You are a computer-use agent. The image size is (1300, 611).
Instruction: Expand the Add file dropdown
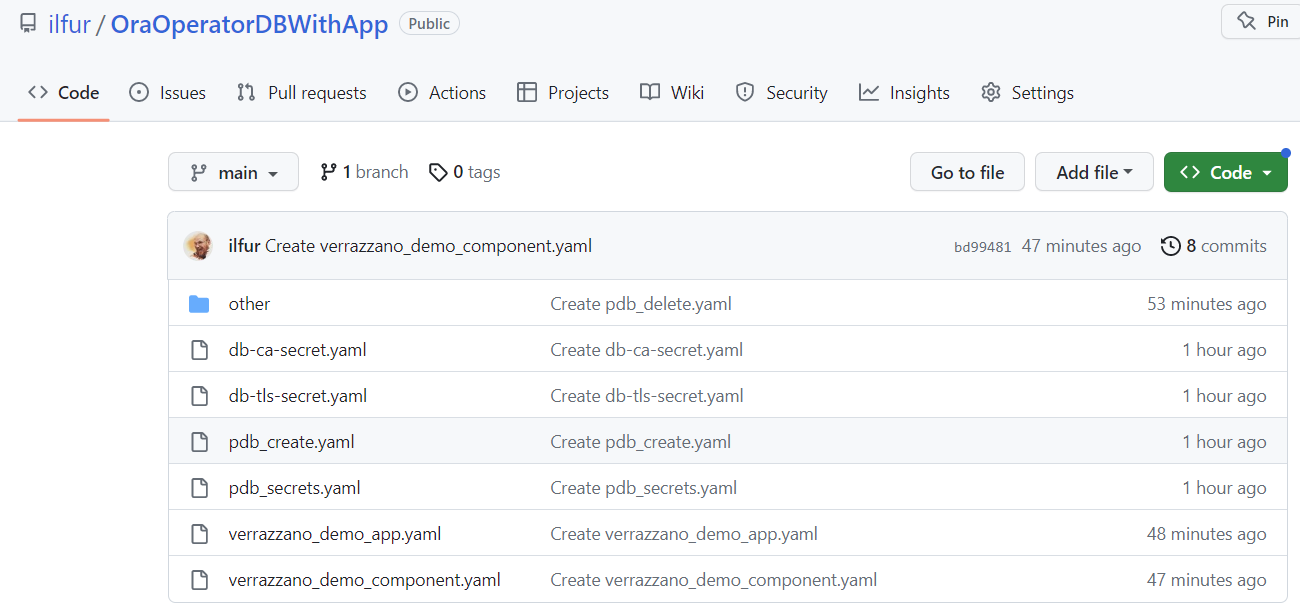tap(1094, 171)
